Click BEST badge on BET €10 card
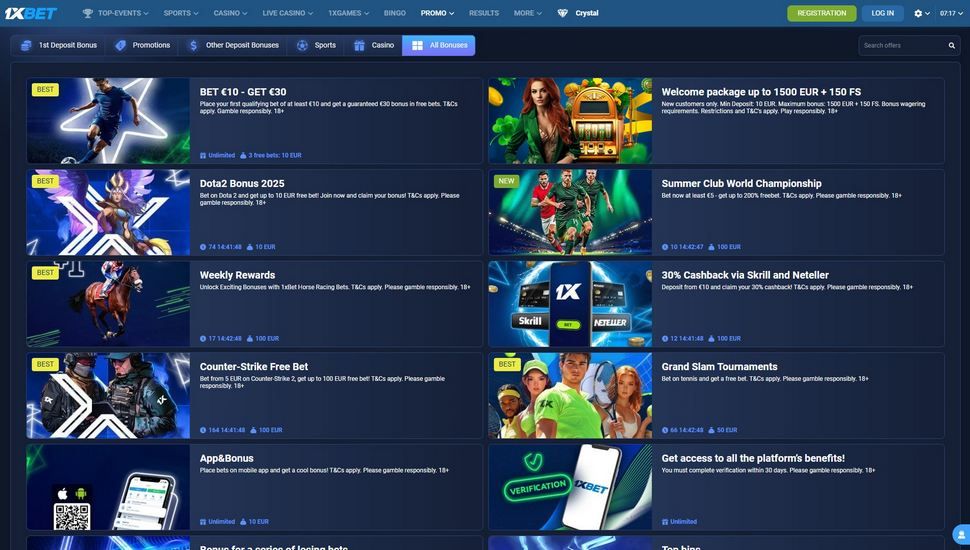 tap(45, 90)
